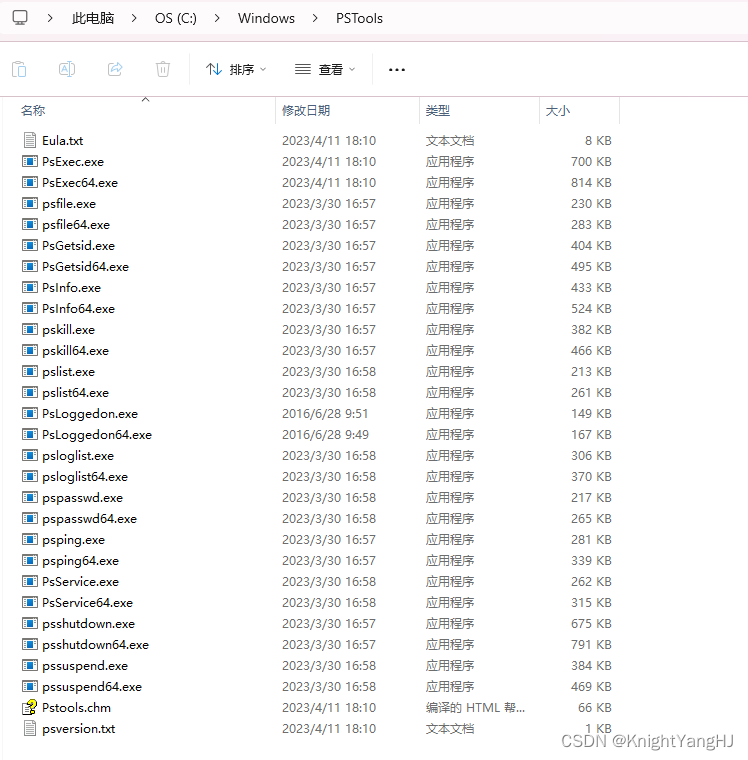Viewport: 748px width, 760px height.
Task: Select the psfile64.exe file icon
Action: pos(30,224)
